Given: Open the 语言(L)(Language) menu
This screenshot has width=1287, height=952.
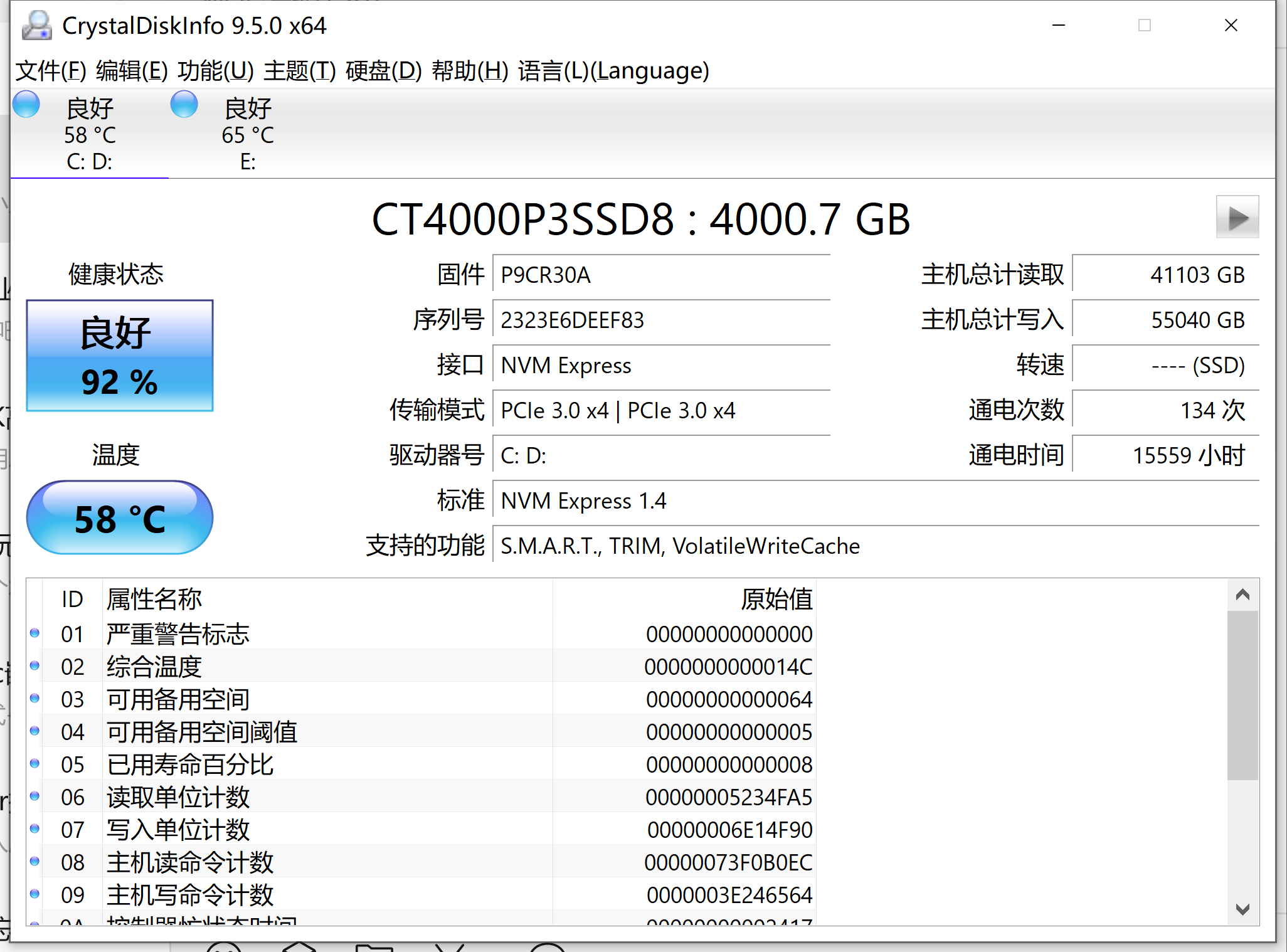Looking at the screenshot, I should click(613, 71).
